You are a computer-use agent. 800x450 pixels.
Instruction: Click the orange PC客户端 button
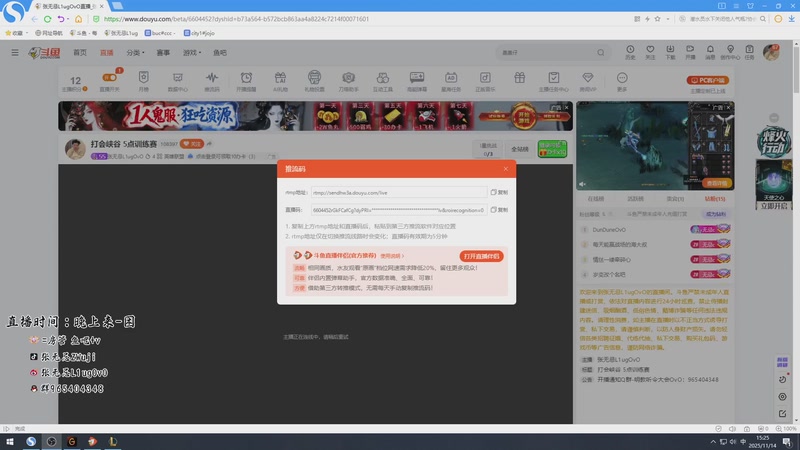coord(708,80)
